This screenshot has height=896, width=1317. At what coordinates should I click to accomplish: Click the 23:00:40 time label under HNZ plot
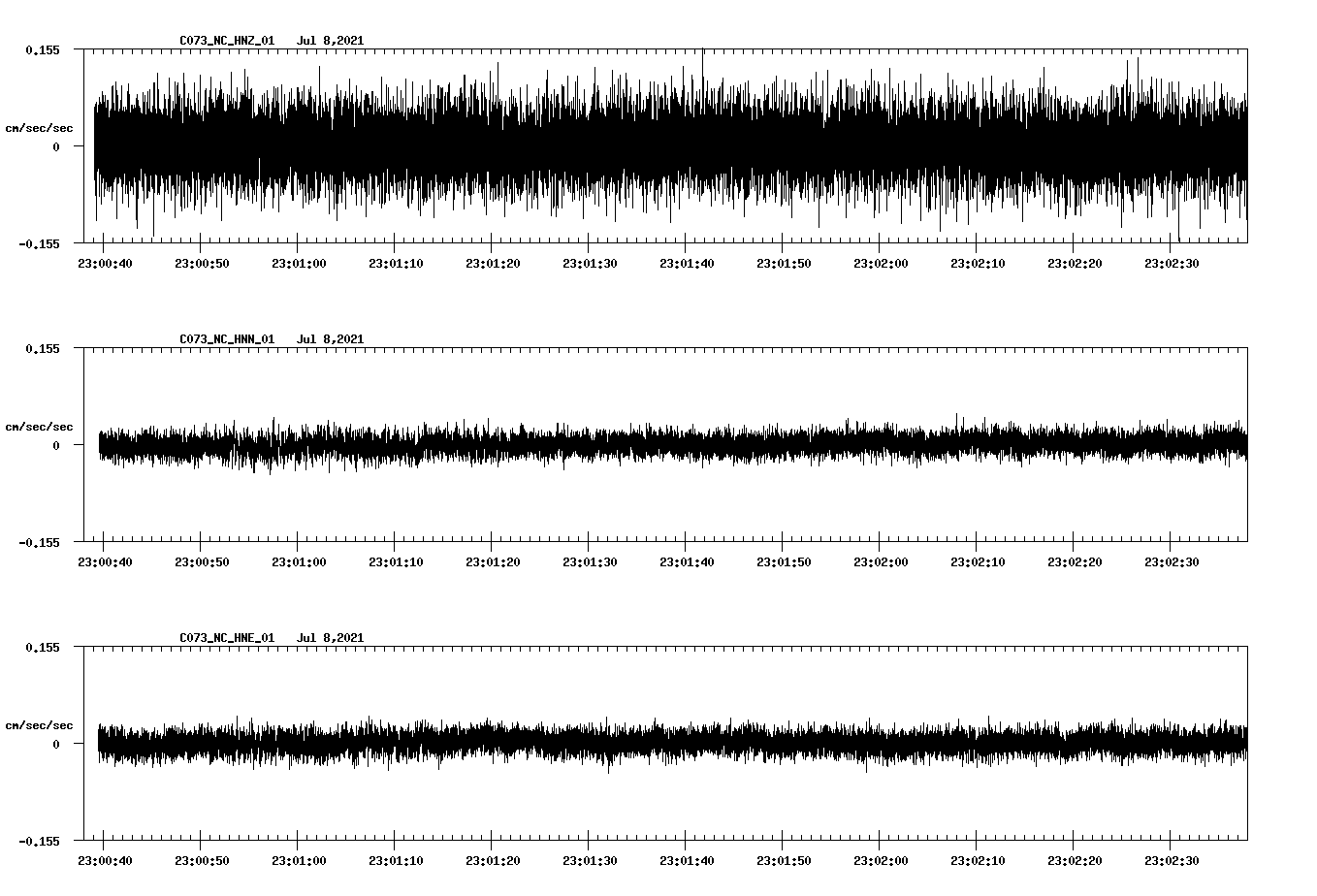point(105,264)
